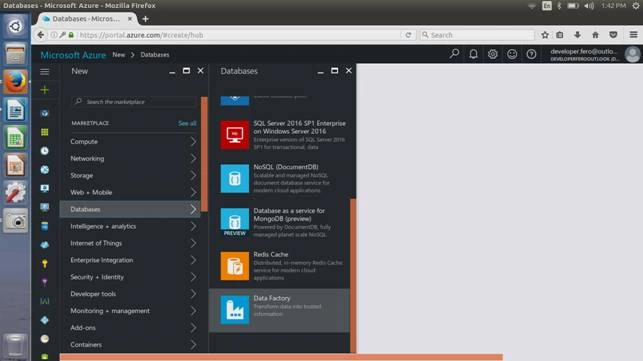Click the Databases breadcrumb link

point(155,55)
